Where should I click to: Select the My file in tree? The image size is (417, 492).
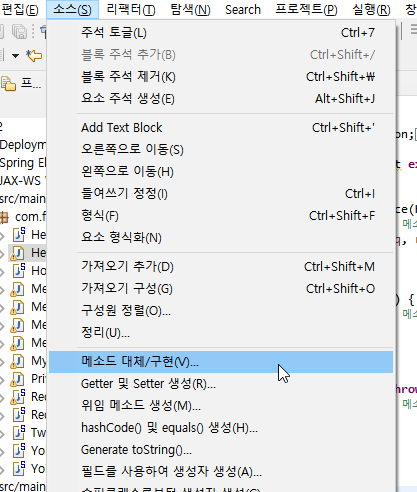39,361
